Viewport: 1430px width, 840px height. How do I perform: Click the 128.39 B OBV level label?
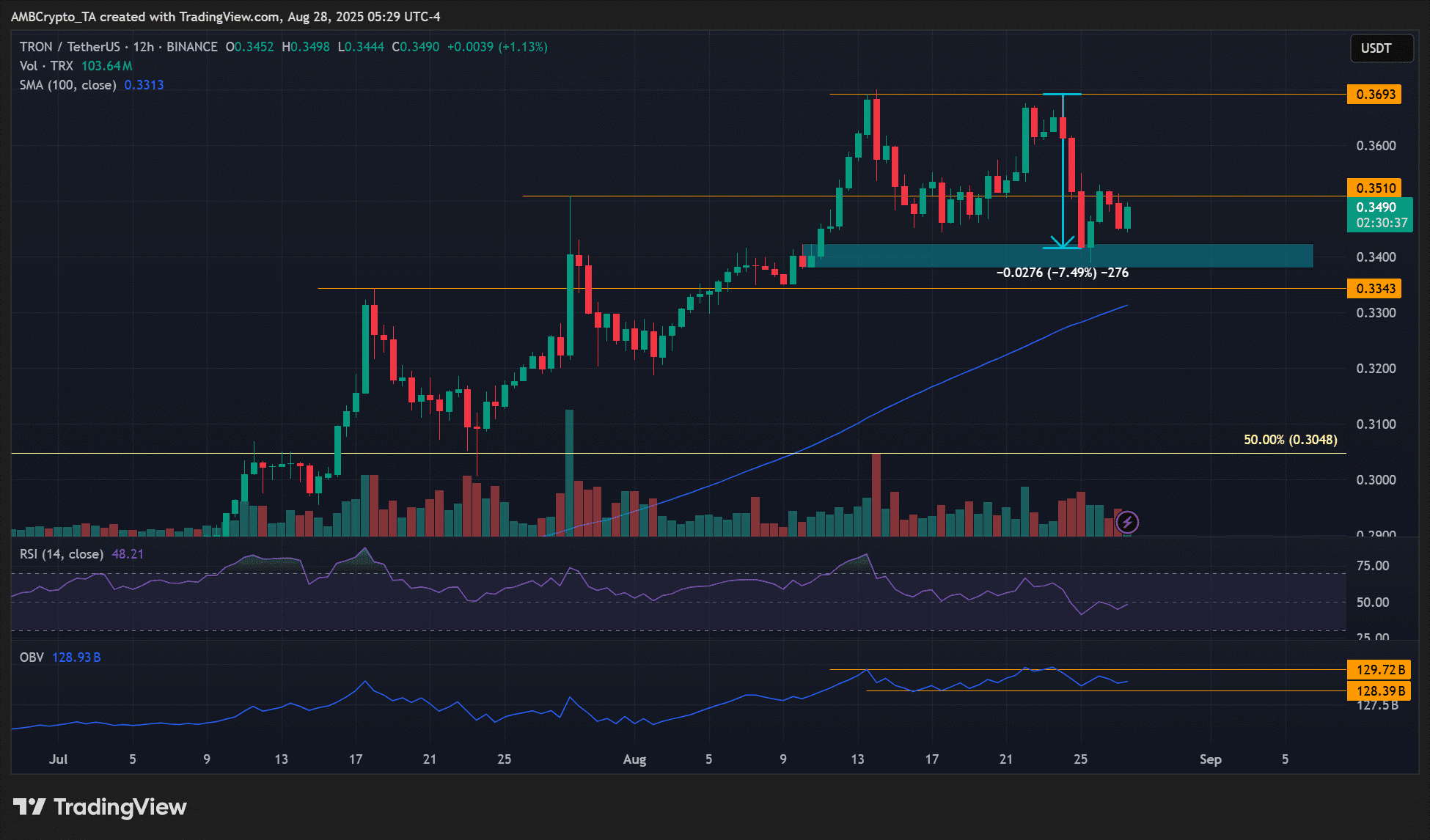1379,690
